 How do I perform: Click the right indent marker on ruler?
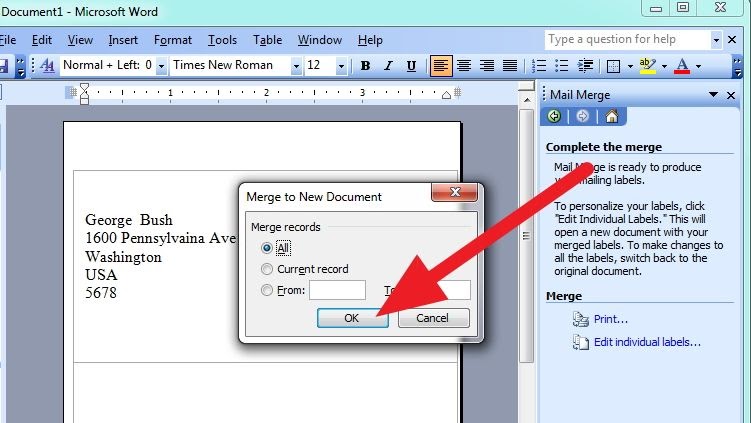(x=446, y=95)
